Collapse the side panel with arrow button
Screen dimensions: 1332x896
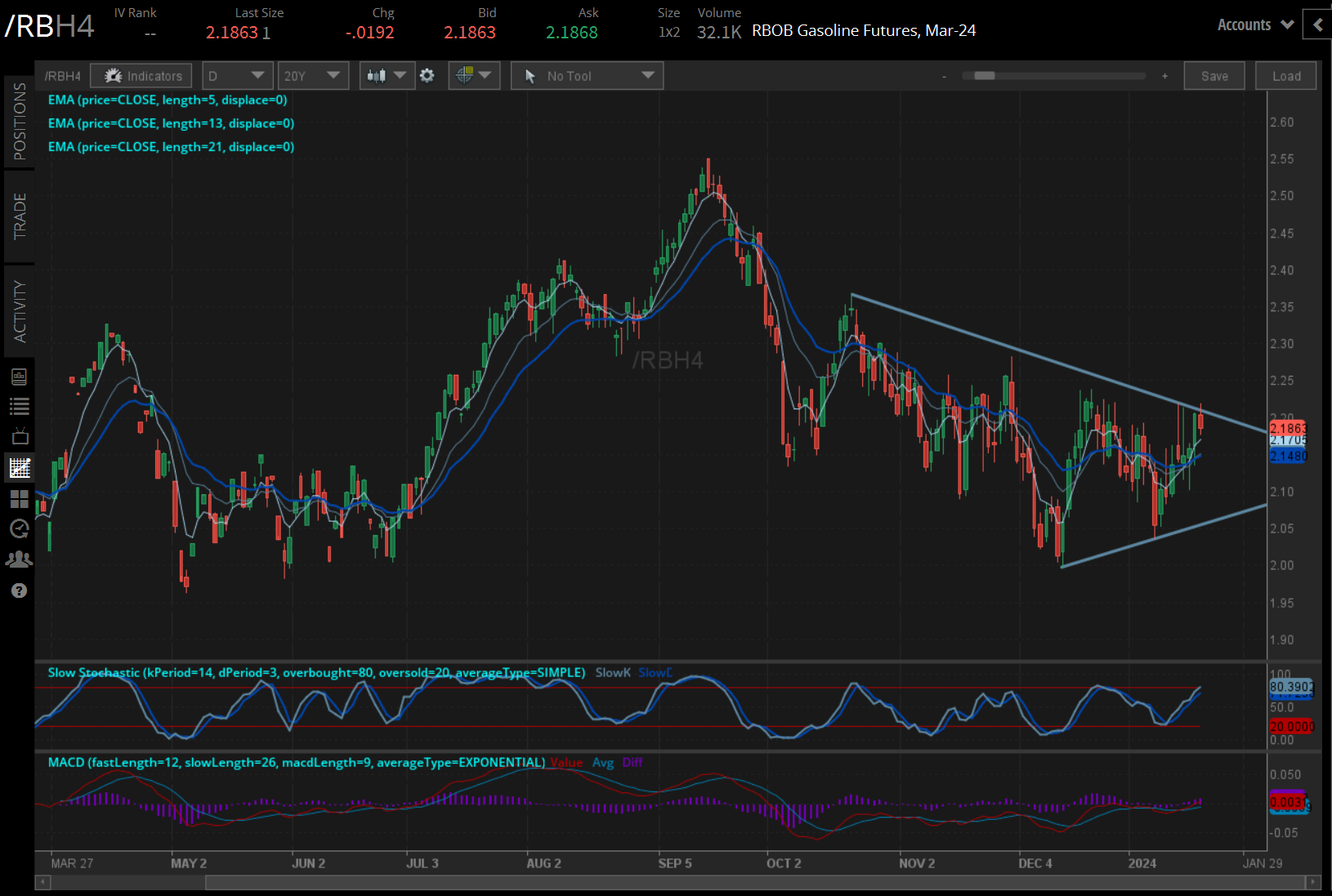point(1317,25)
